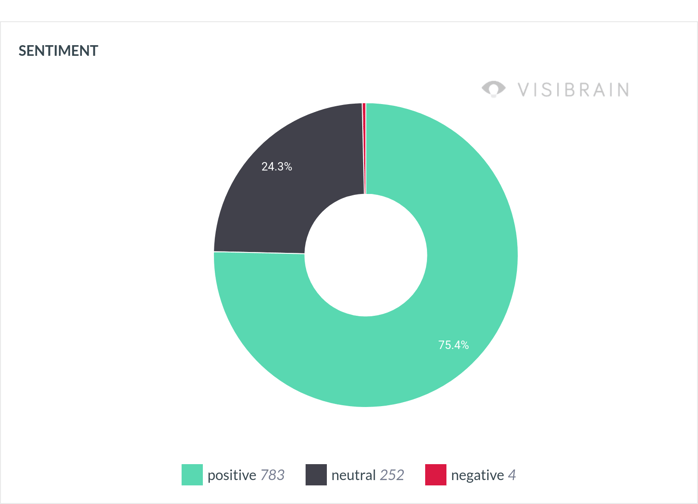This screenshot has height=504, width=698.
Task: Click the 75.4% data label
Action: 453,345
